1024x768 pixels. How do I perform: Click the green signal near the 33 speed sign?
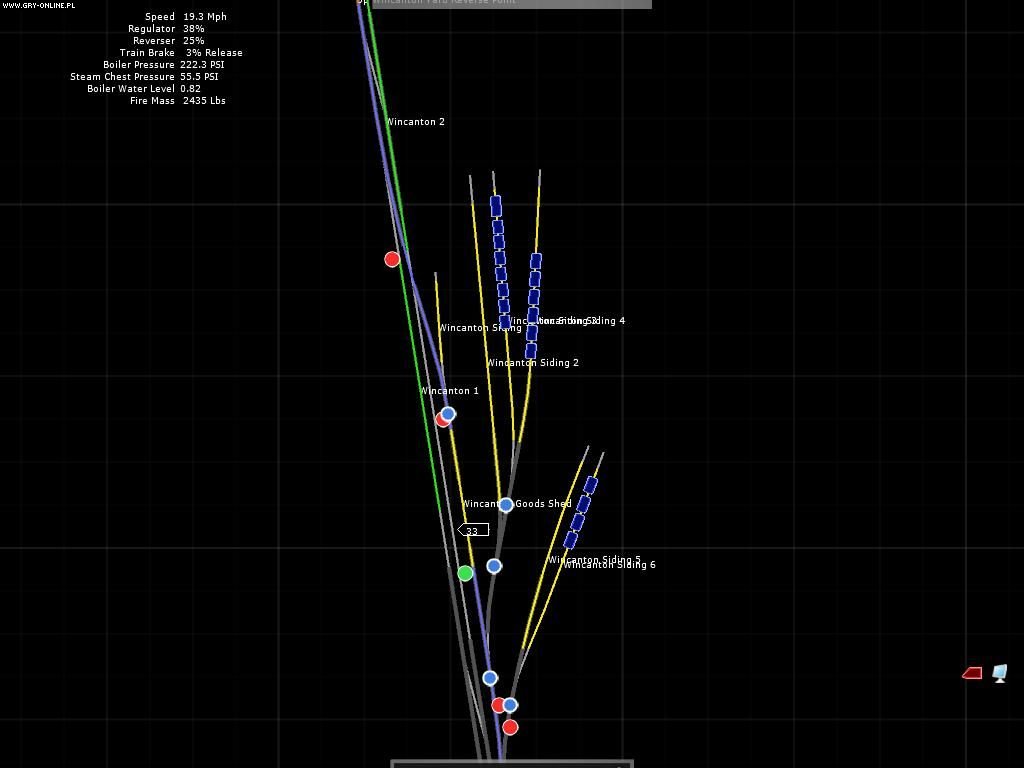point(465,573)
